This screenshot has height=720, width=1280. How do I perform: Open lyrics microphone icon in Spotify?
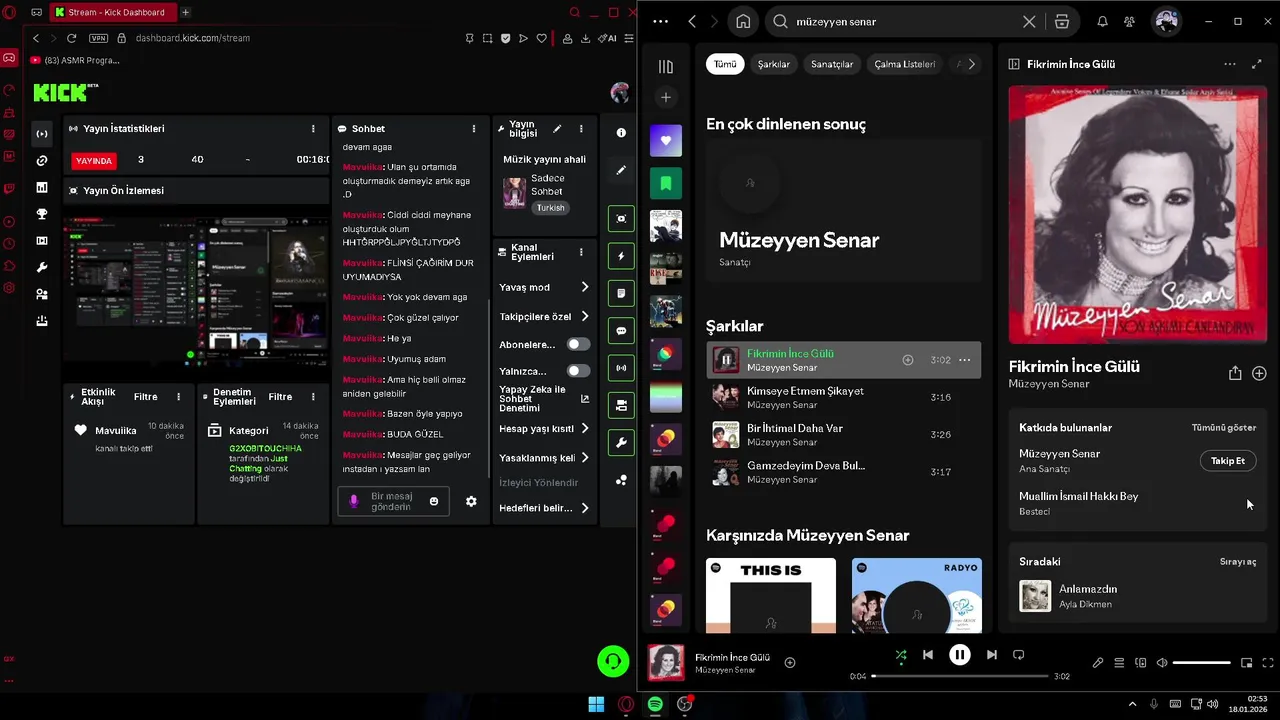point(1097,663)
